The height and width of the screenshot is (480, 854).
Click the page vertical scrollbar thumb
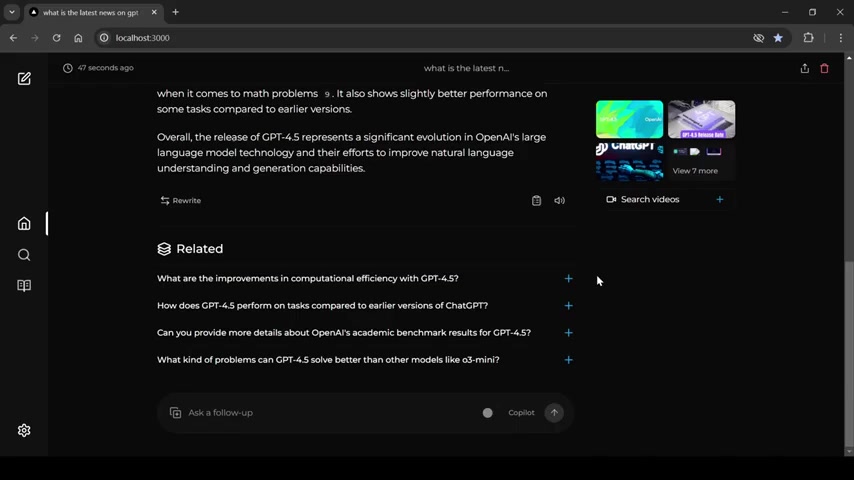pyautogui.click(x=849, y=354)
